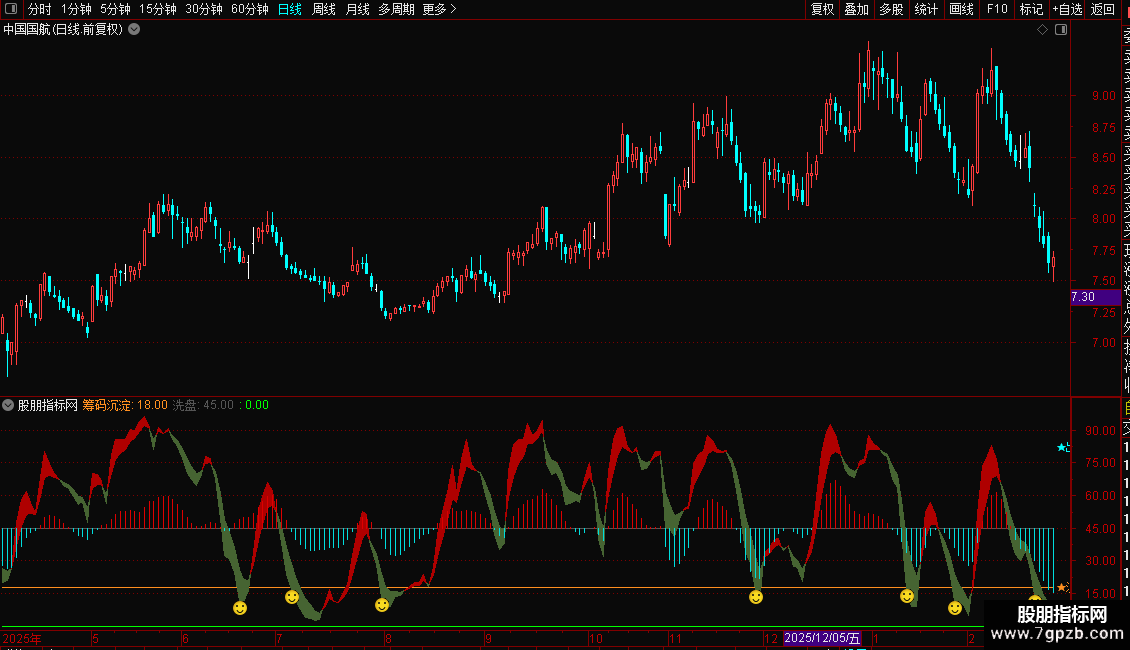This screenshot has height=650, width=1130.
Task: Click the smiley signal near the 7 month label
Action: [x=292, y=597]
